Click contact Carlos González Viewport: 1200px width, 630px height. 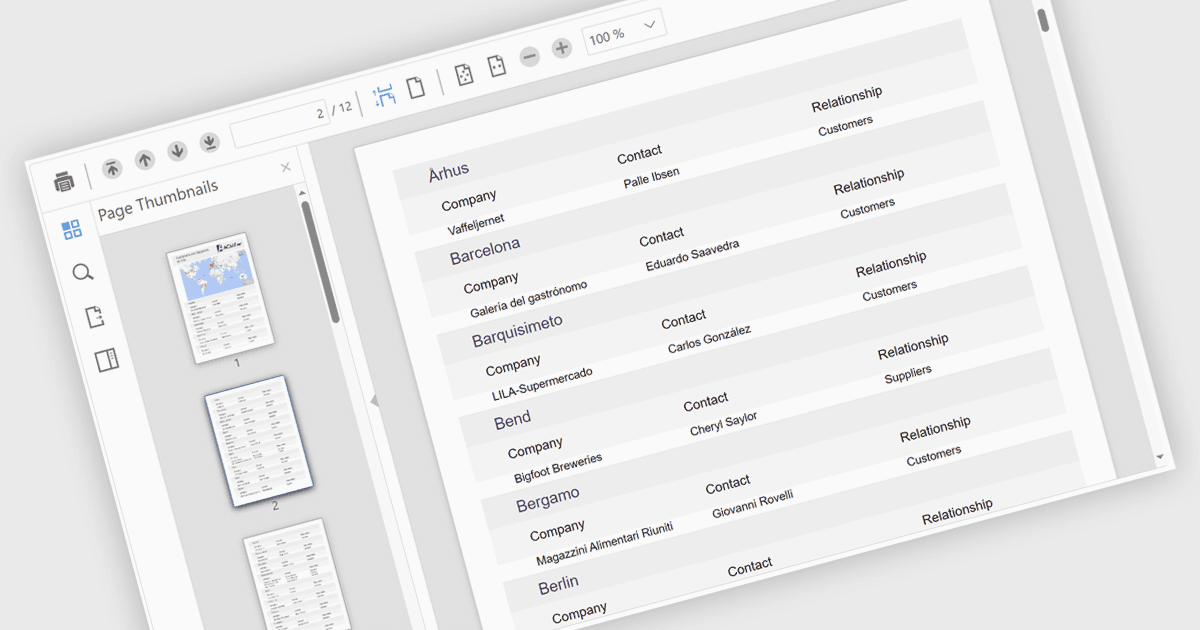(x=709, y=338)
